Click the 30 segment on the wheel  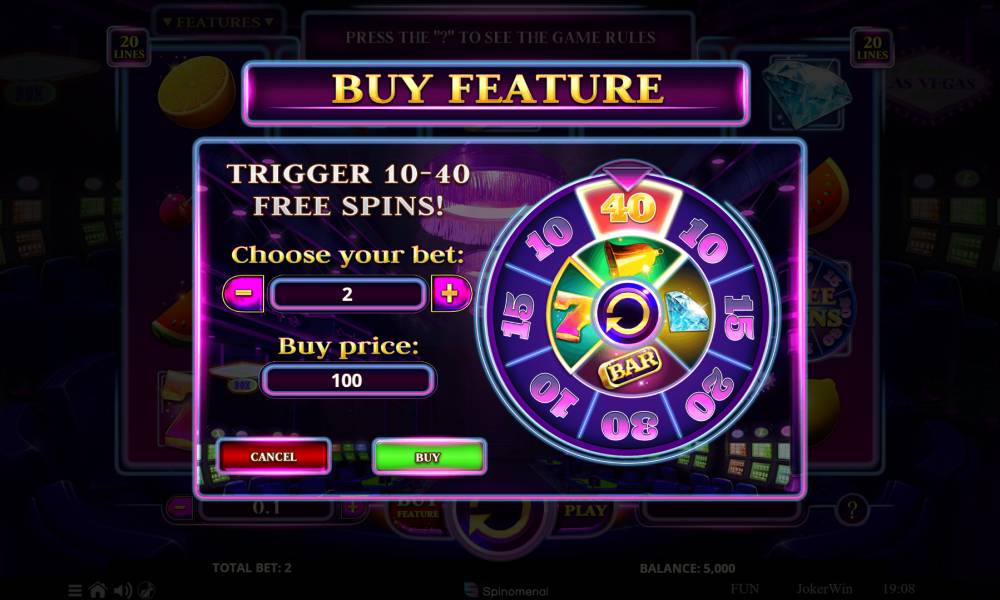click(628, 423)
